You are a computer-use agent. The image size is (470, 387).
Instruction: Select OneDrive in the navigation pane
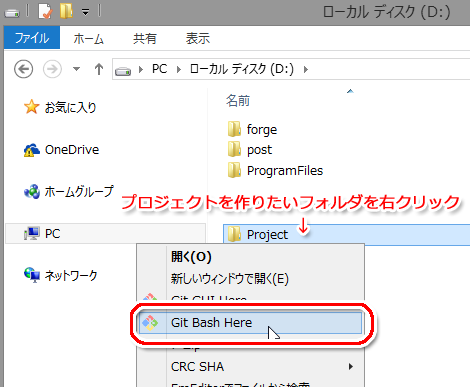coord(72,150)
